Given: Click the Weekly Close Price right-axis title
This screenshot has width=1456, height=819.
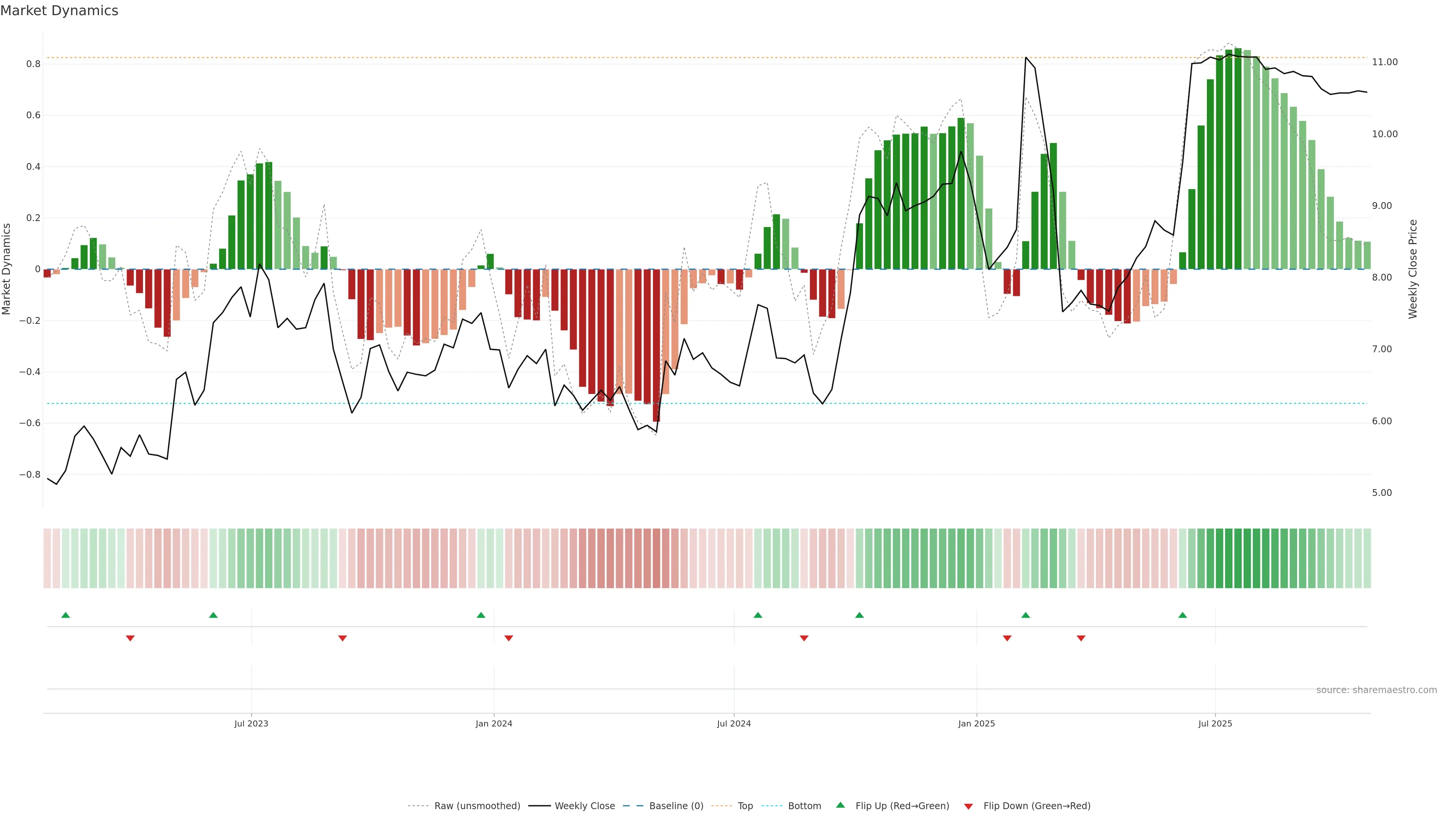Looking at the screenshot, I should [1412, 269].
